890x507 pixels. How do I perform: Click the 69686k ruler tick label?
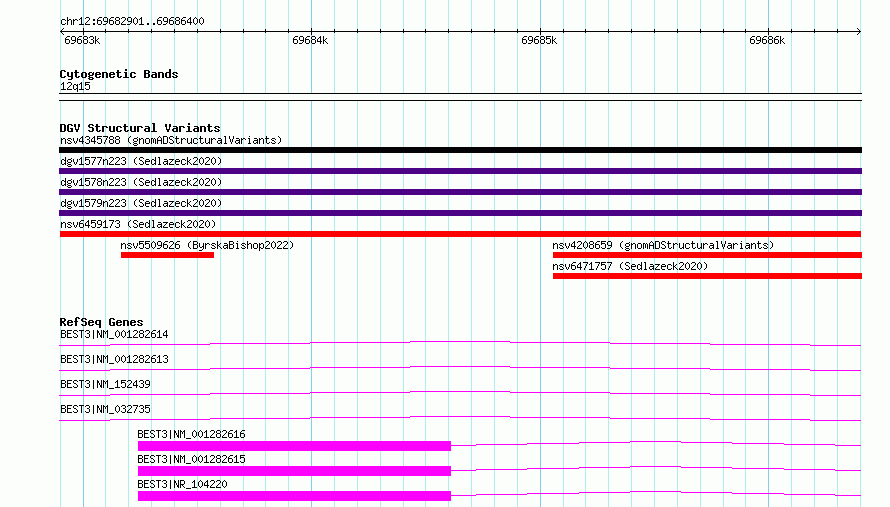pyautogui.click(x=767, y=40)
